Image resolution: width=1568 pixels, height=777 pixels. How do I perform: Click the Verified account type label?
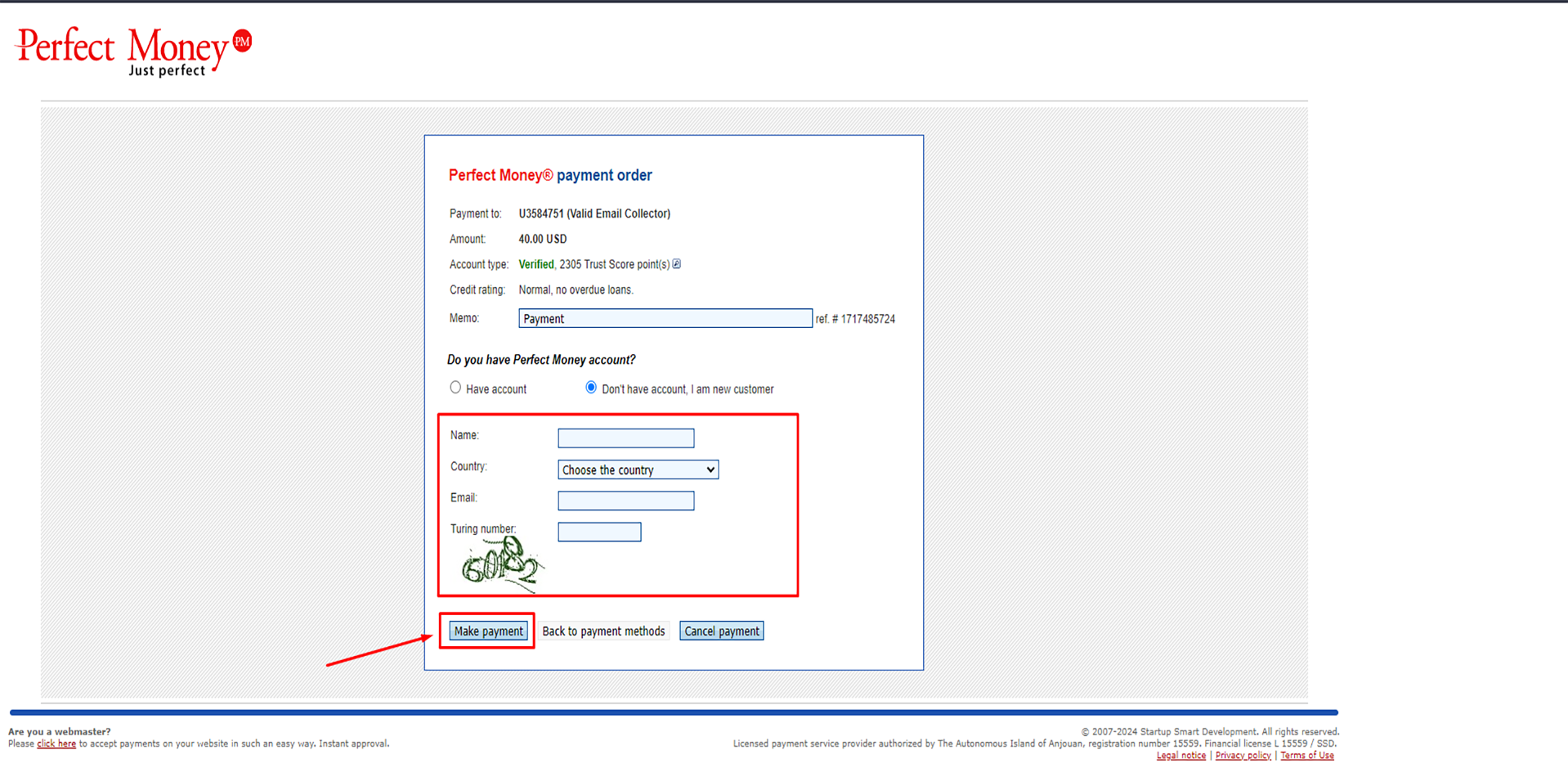pyautogui.click(x=536, y=264)
